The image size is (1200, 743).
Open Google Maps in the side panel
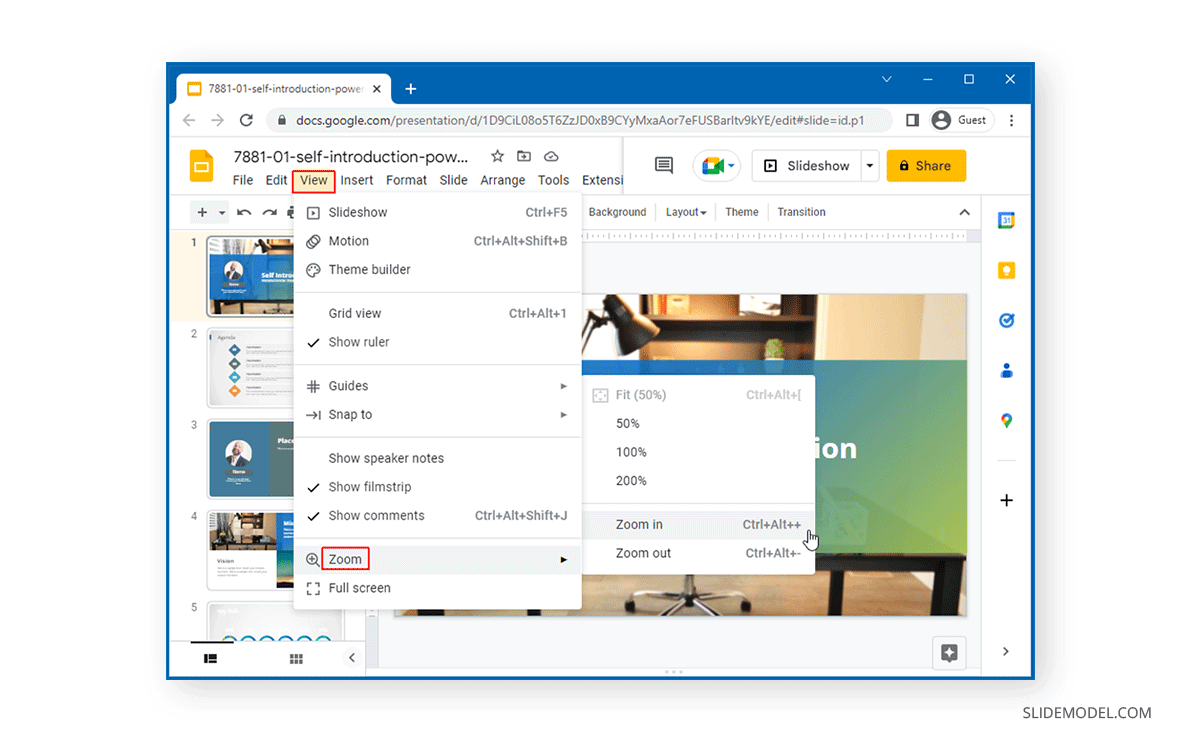click(x=1006, y=420)
